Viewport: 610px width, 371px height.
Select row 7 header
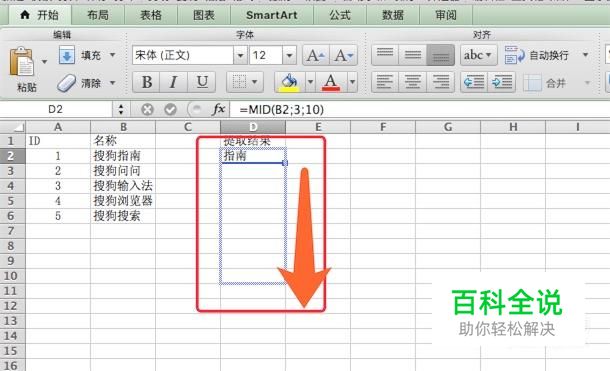pyautogui.click(x=12, y=231)
